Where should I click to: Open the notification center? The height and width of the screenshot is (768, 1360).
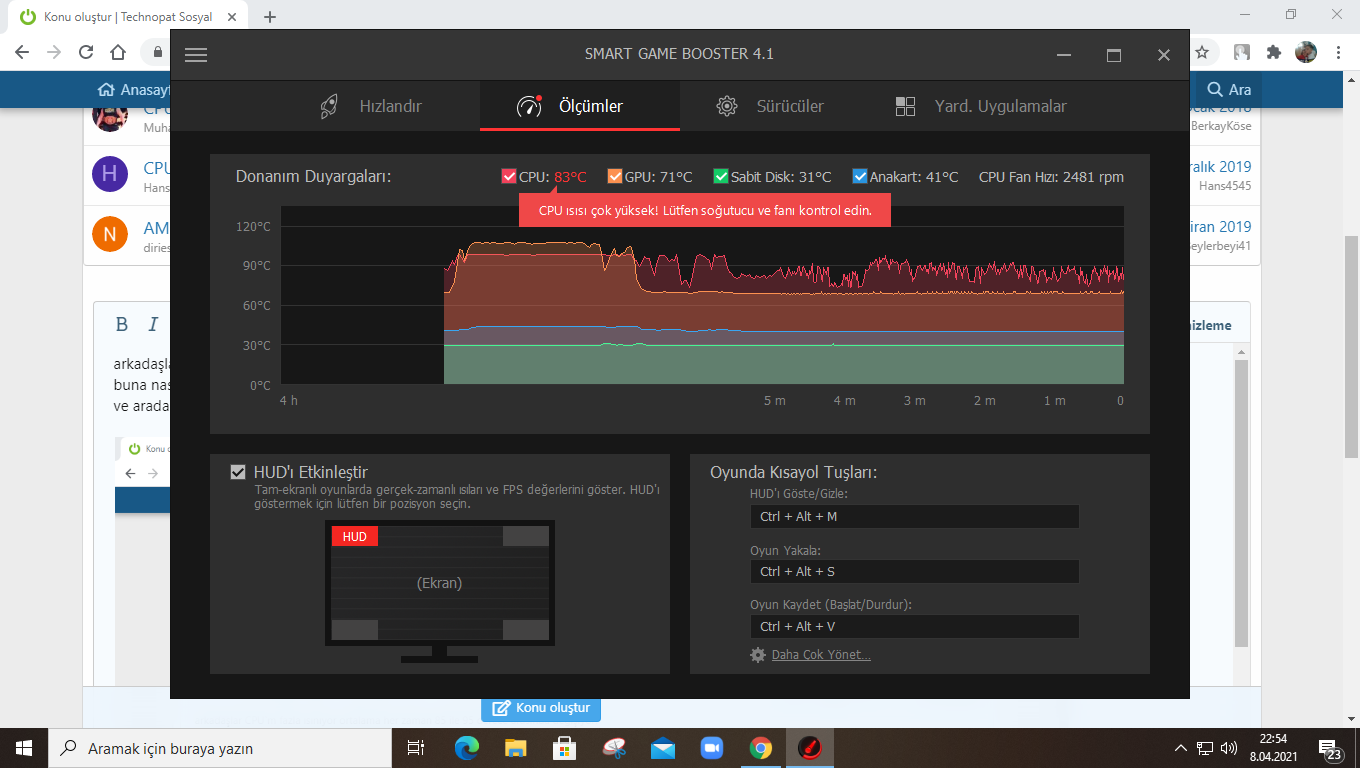click(1330, 748)
